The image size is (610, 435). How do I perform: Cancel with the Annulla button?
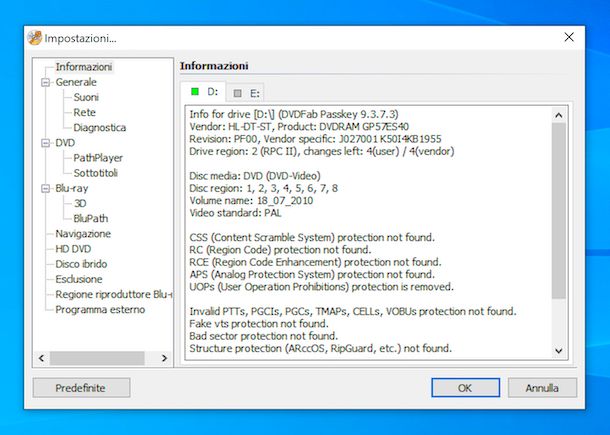542,388
